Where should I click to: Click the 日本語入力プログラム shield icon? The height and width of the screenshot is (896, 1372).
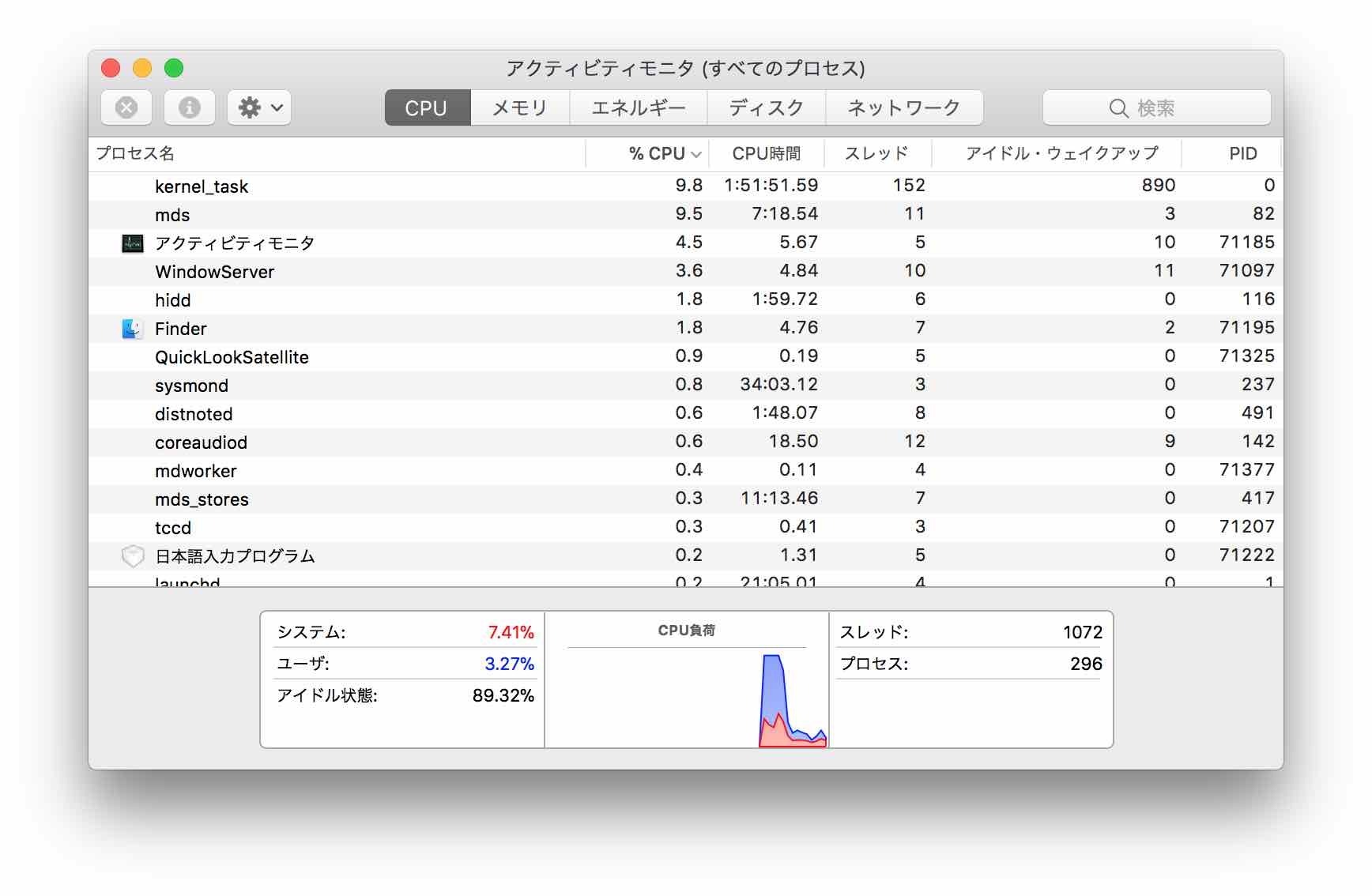132,556
